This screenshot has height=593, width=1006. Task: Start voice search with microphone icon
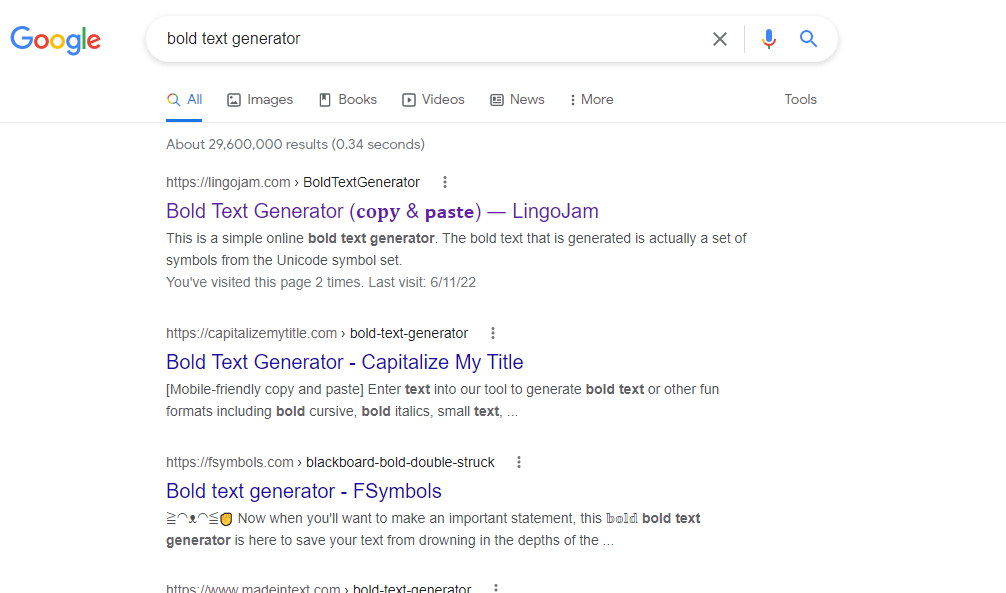[x=768, y=39]
